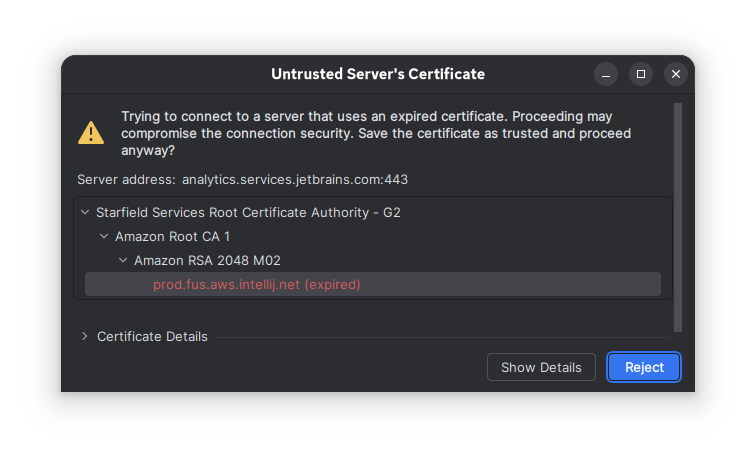Collapse the Starfield Services Root Certificate Authority node
Image resolution: width=756 pixels, height=459 pixels.
(x=85, y=212)
